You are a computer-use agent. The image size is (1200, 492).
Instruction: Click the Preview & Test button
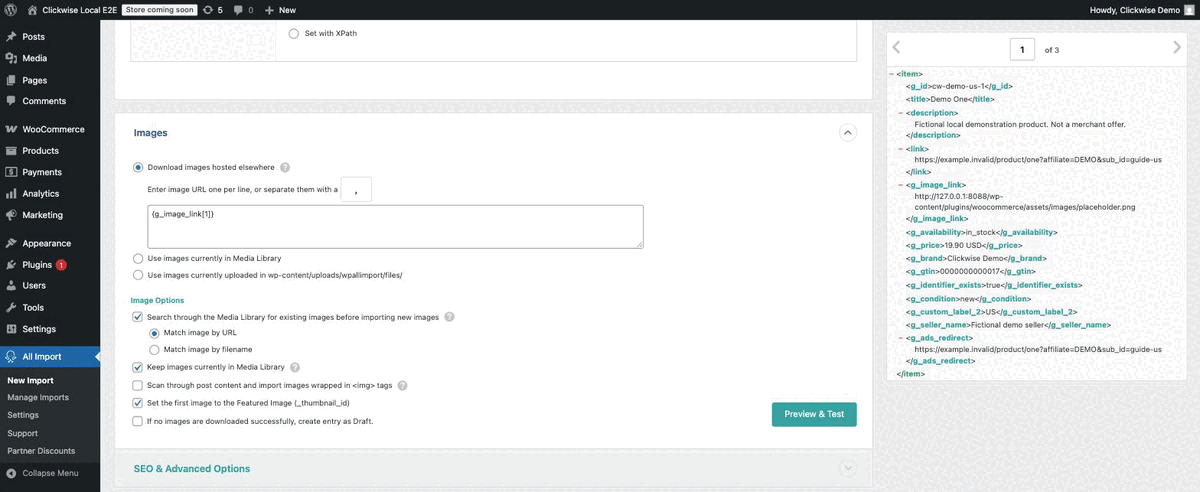pyautogui.click(x=814, y=414)
